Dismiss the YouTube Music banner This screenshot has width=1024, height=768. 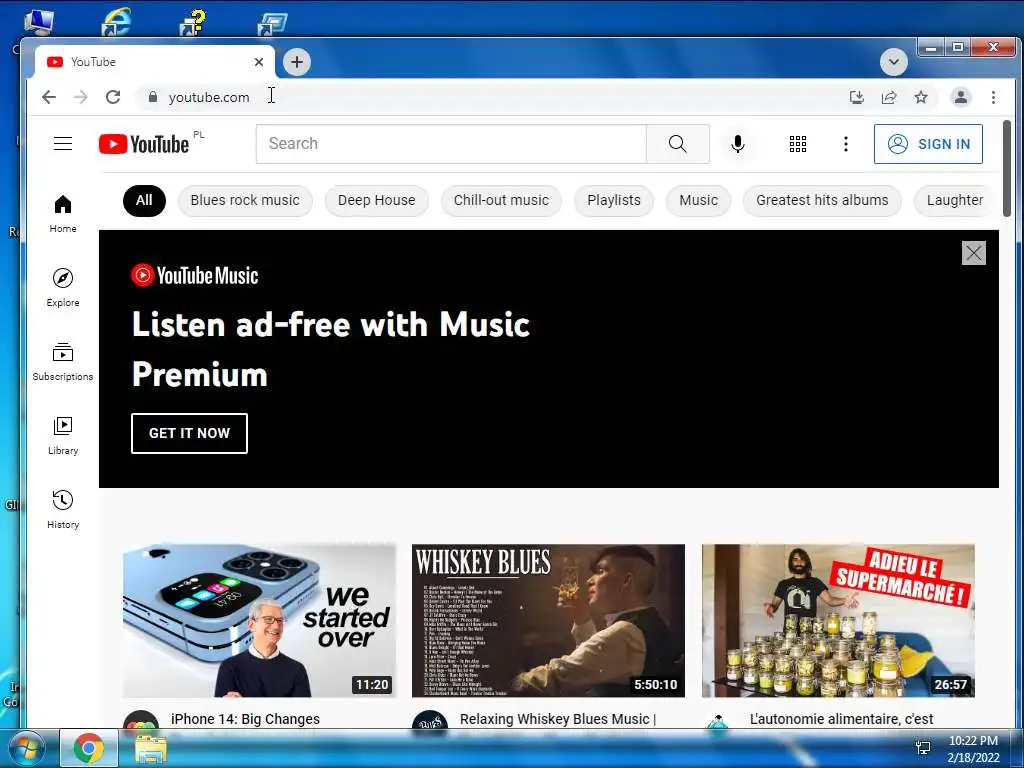pos(973,253)
